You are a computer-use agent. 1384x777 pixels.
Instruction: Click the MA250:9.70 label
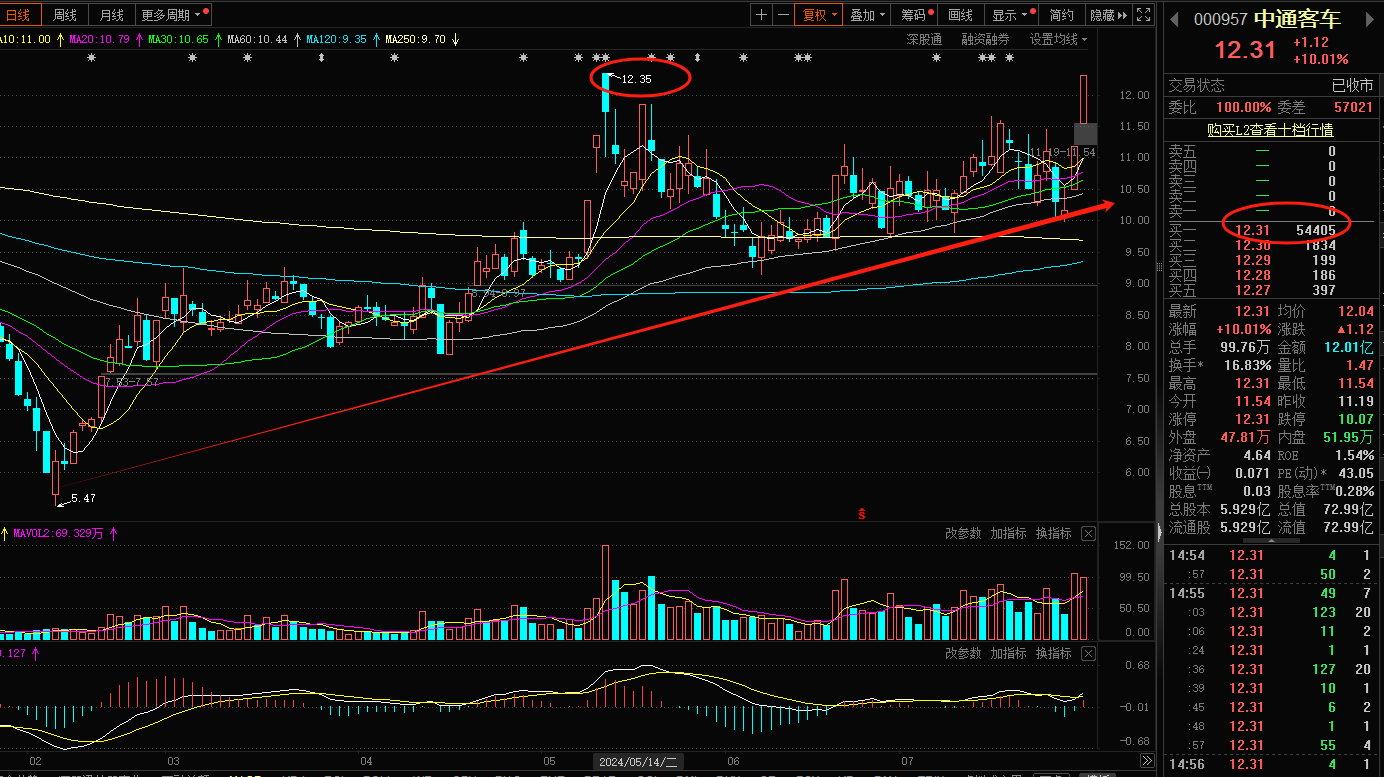click(x=415, y=40)
